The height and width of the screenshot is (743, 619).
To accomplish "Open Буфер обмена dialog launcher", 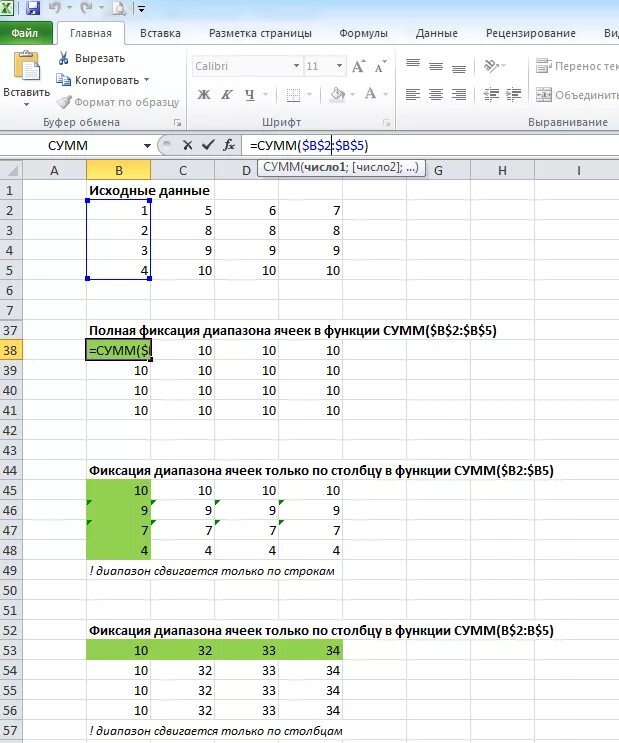I will point(177,123).
